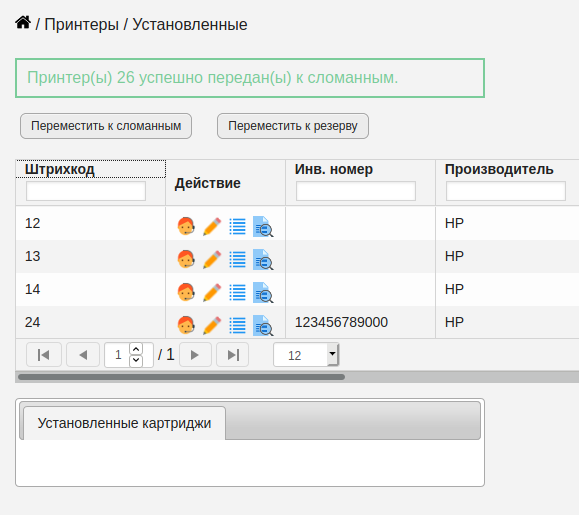The width and height of the screenshot is (579, 515).
Task: View document details icon for printer 24
Action: coord(263,326)
